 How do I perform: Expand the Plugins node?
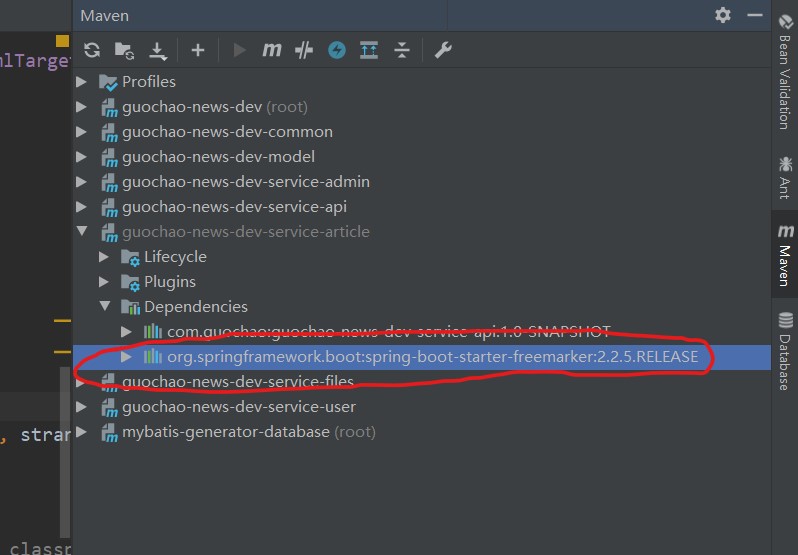click(x=104, y=281)
